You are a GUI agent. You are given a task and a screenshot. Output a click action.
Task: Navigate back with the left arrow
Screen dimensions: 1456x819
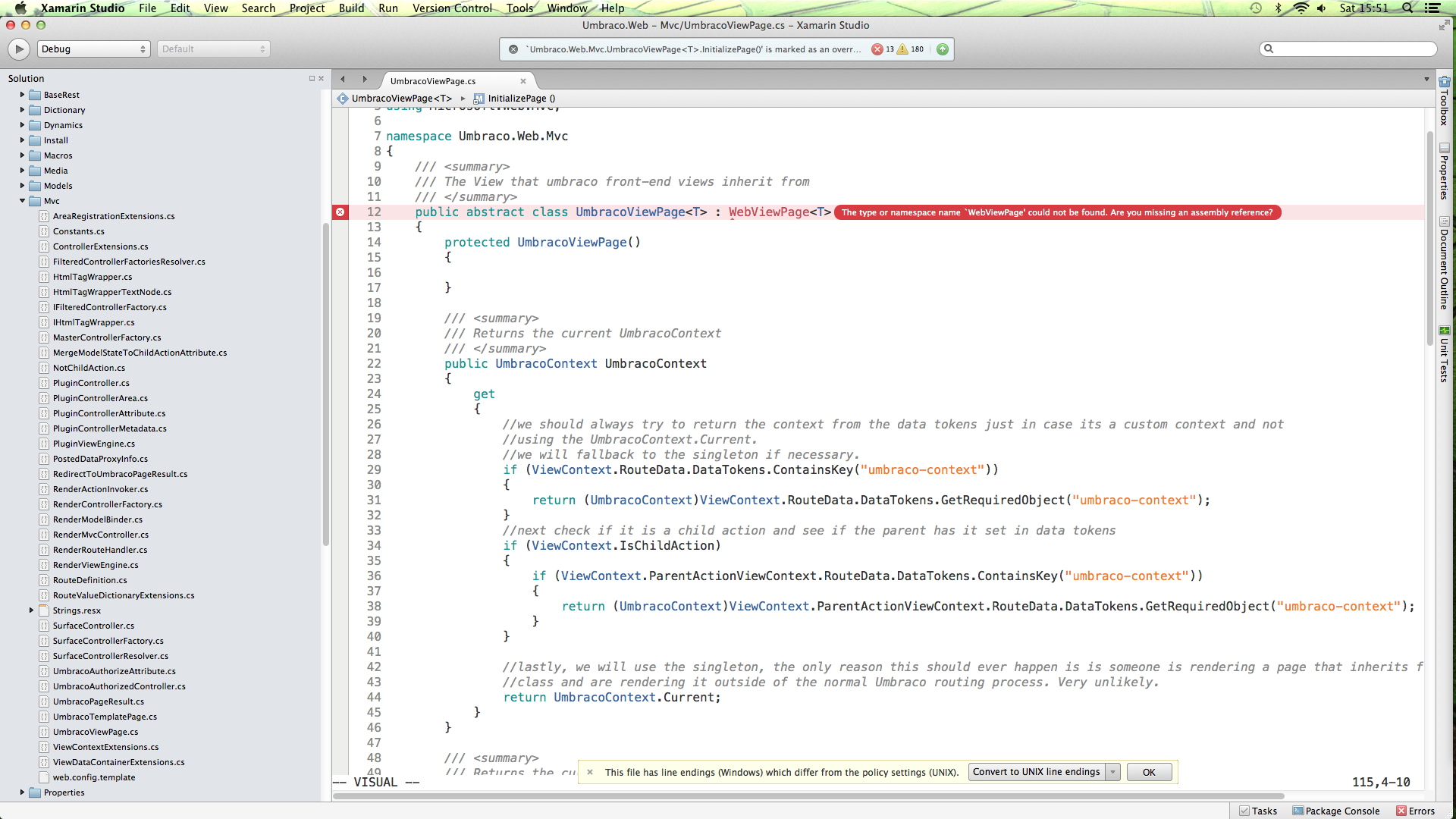click(343, 79)
